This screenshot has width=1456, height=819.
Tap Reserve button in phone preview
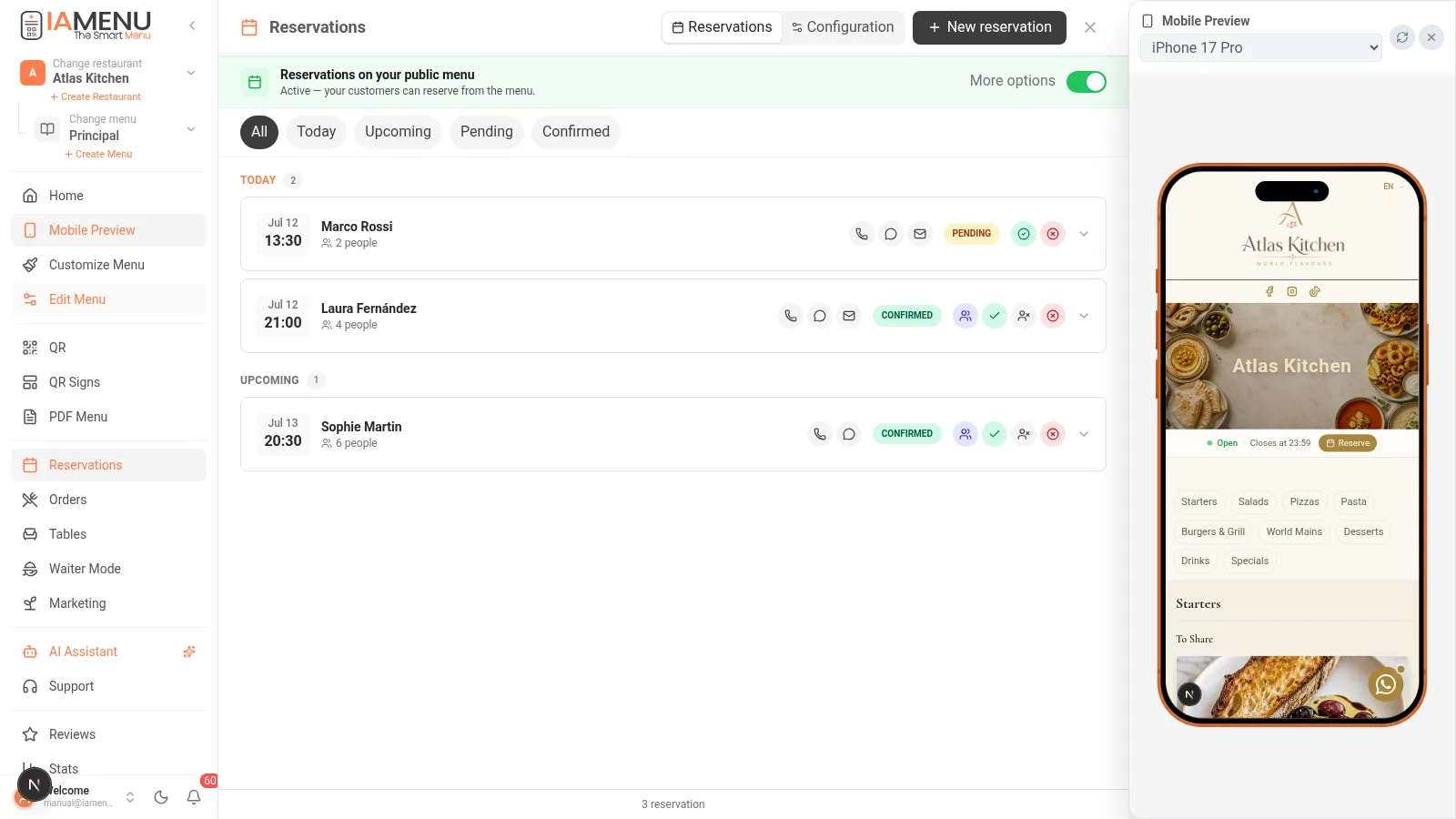click(x=1348, y=443)
